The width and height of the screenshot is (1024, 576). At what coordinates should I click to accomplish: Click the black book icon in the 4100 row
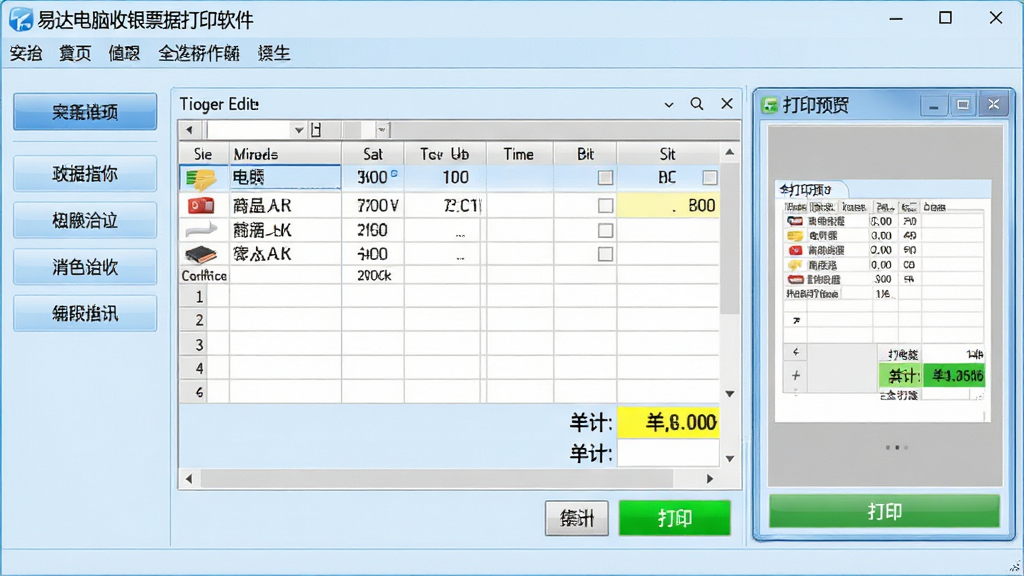tap(201, 254)
